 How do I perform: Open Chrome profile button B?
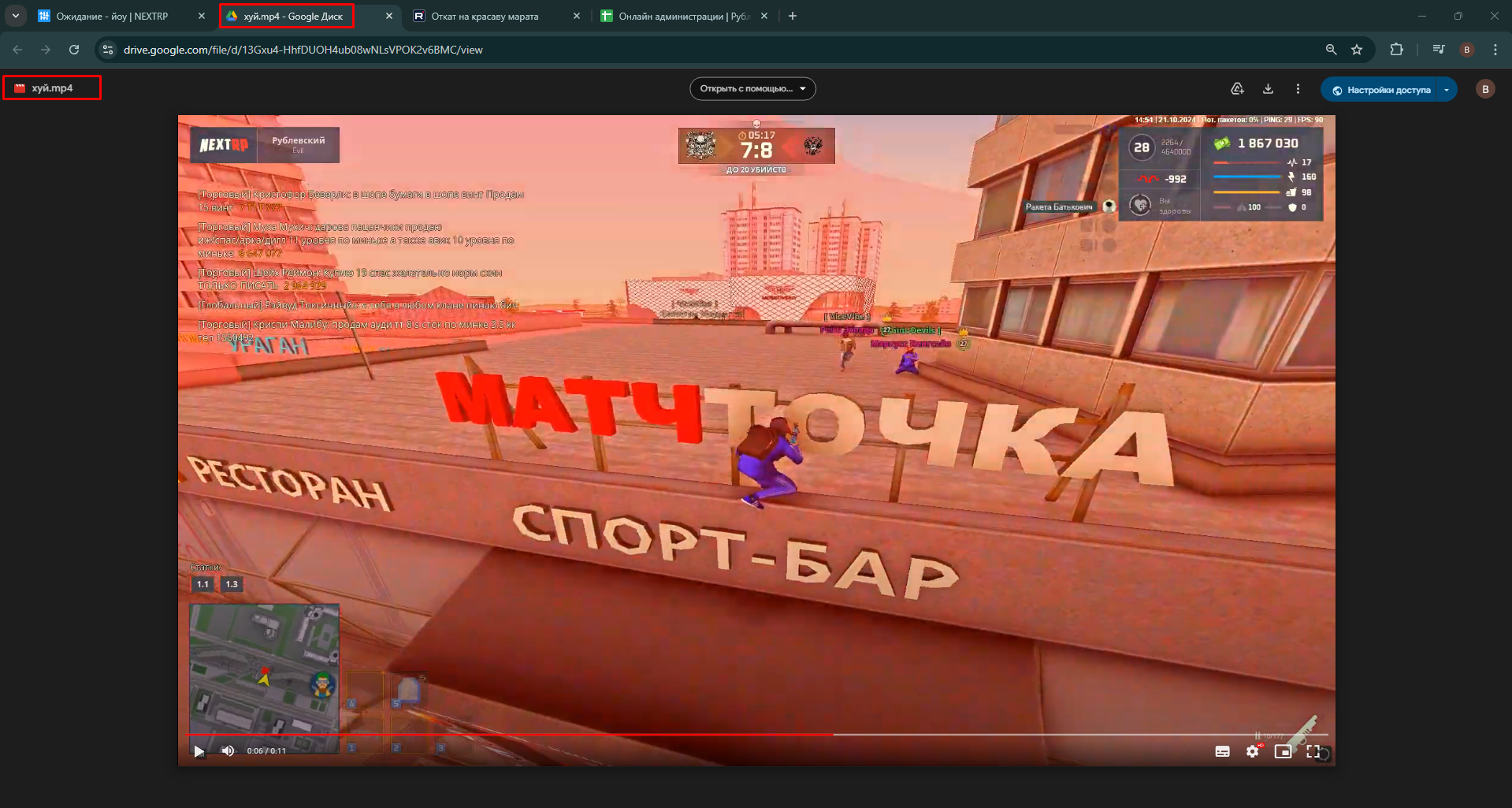(1467, 50)
